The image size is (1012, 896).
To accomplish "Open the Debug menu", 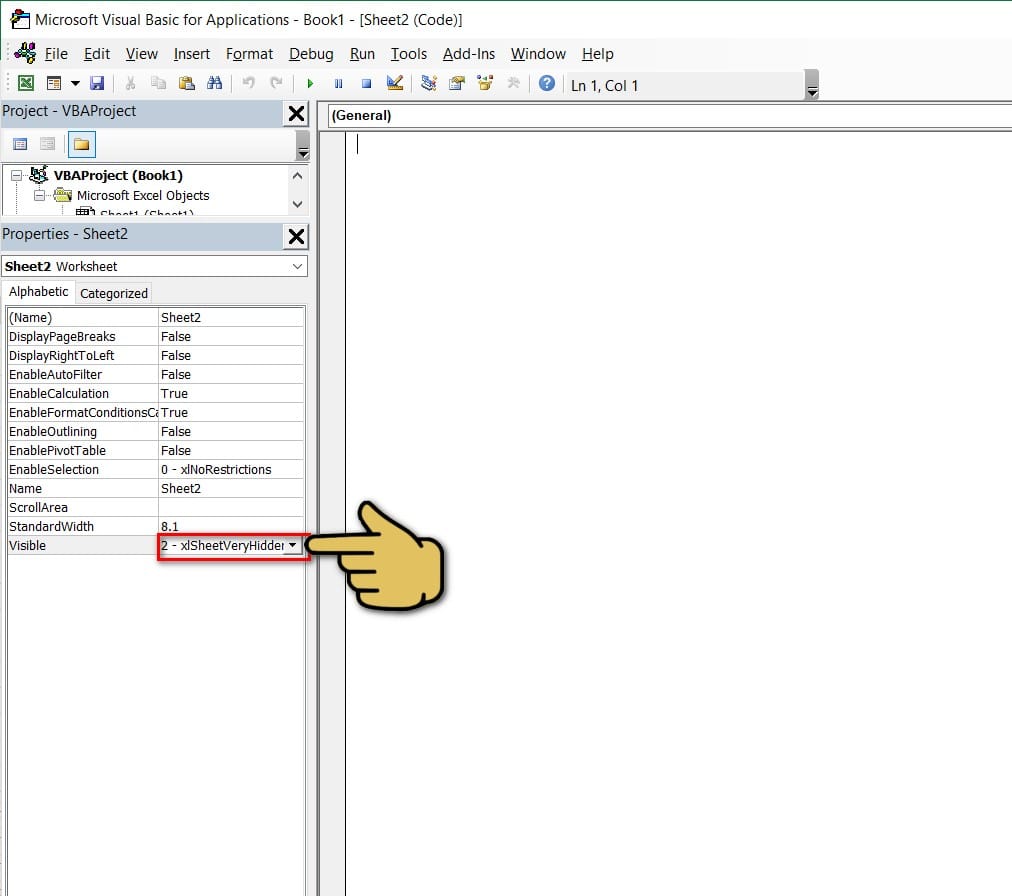I will (x=311, y=54).
